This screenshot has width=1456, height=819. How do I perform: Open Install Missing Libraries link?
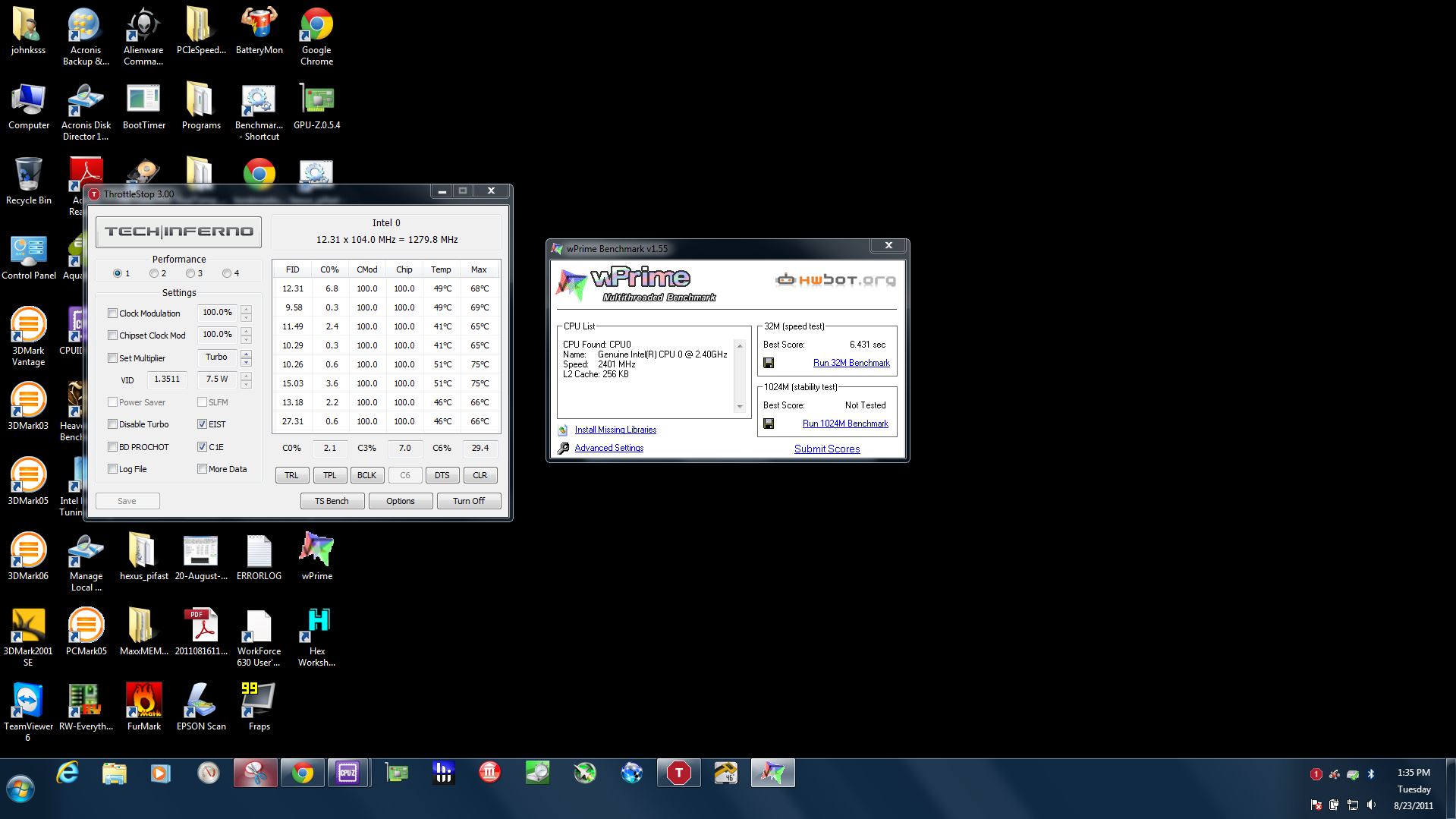pyautogui.click(x=615, y=430)
